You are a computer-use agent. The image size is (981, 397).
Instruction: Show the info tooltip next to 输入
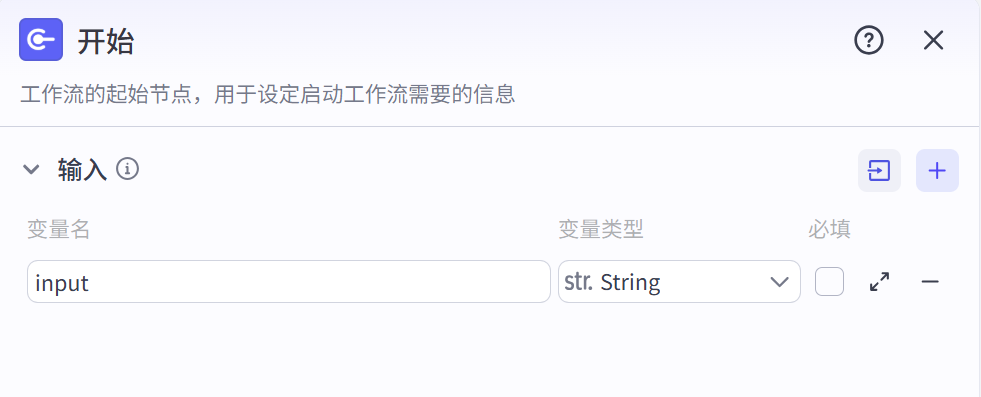128,169
